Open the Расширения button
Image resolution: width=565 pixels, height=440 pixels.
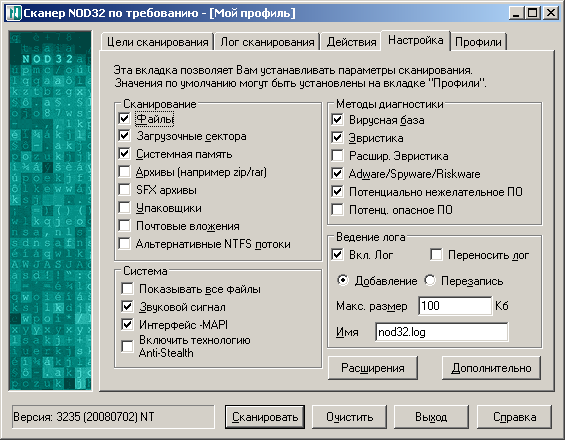click(x=373, y=368)
